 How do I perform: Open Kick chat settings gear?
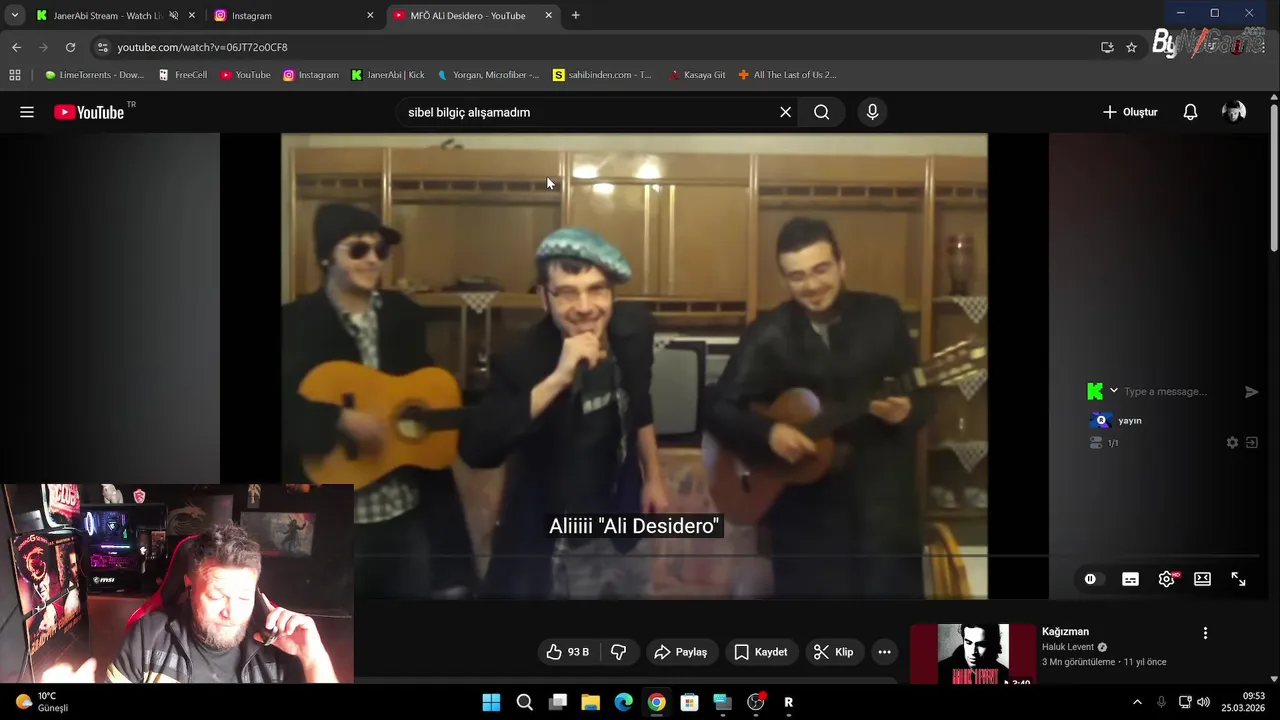point(1232,443)
